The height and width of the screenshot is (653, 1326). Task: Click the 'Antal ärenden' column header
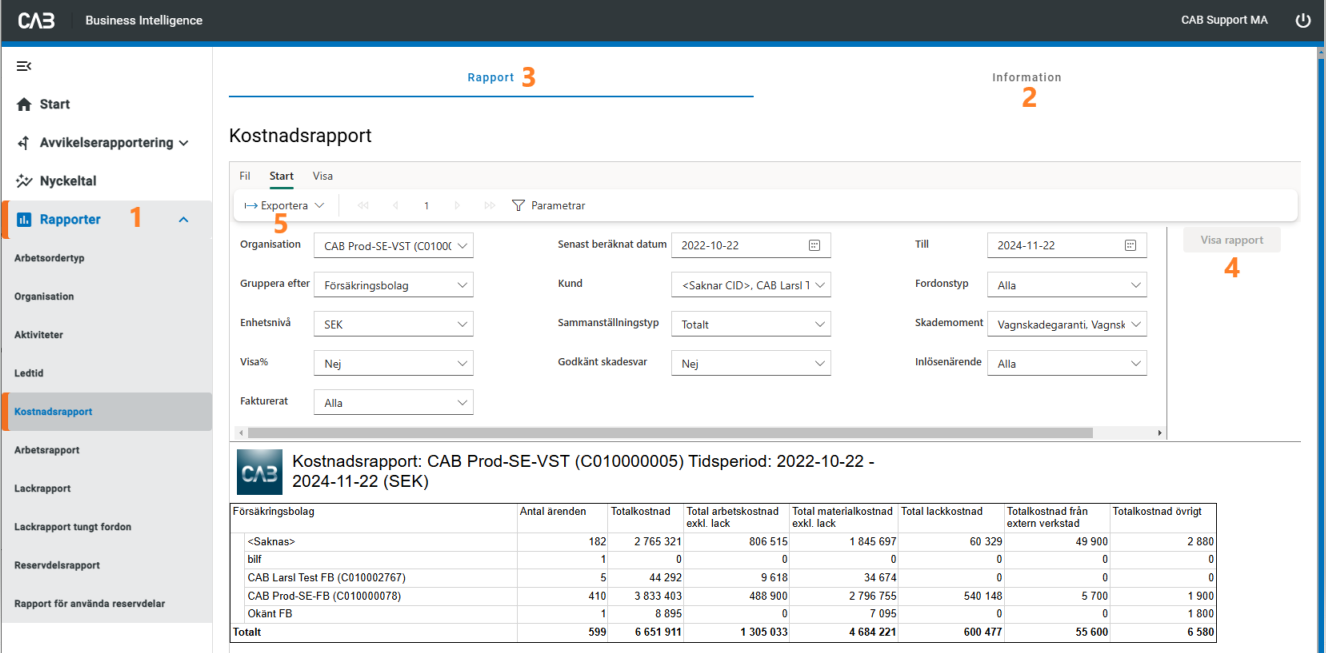click(x=553, y=511)
